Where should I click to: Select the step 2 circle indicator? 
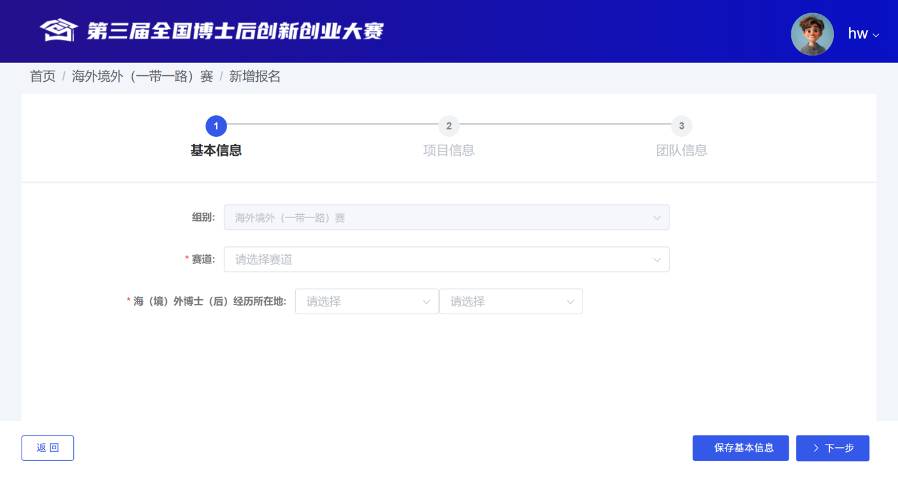click(x=449, y=126)
